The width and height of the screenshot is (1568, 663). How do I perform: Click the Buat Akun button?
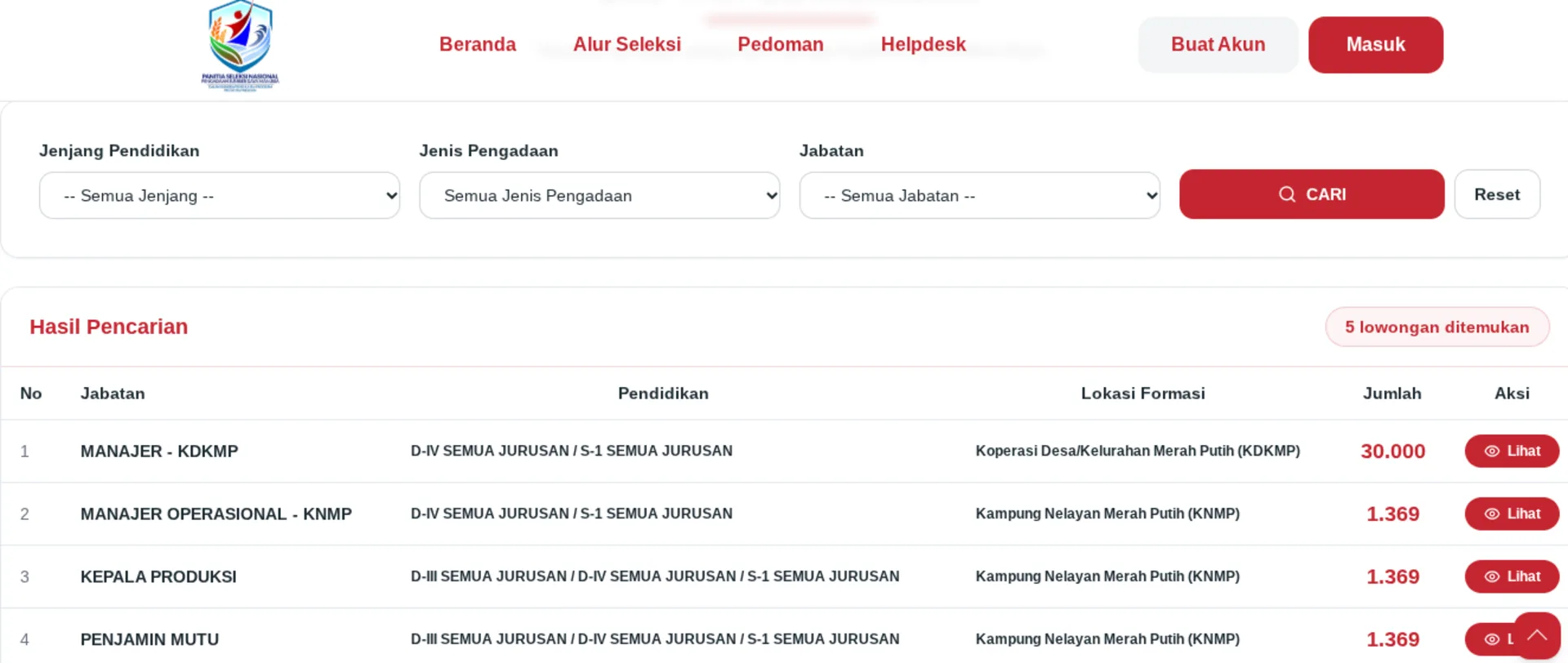tap(1218, 45)
